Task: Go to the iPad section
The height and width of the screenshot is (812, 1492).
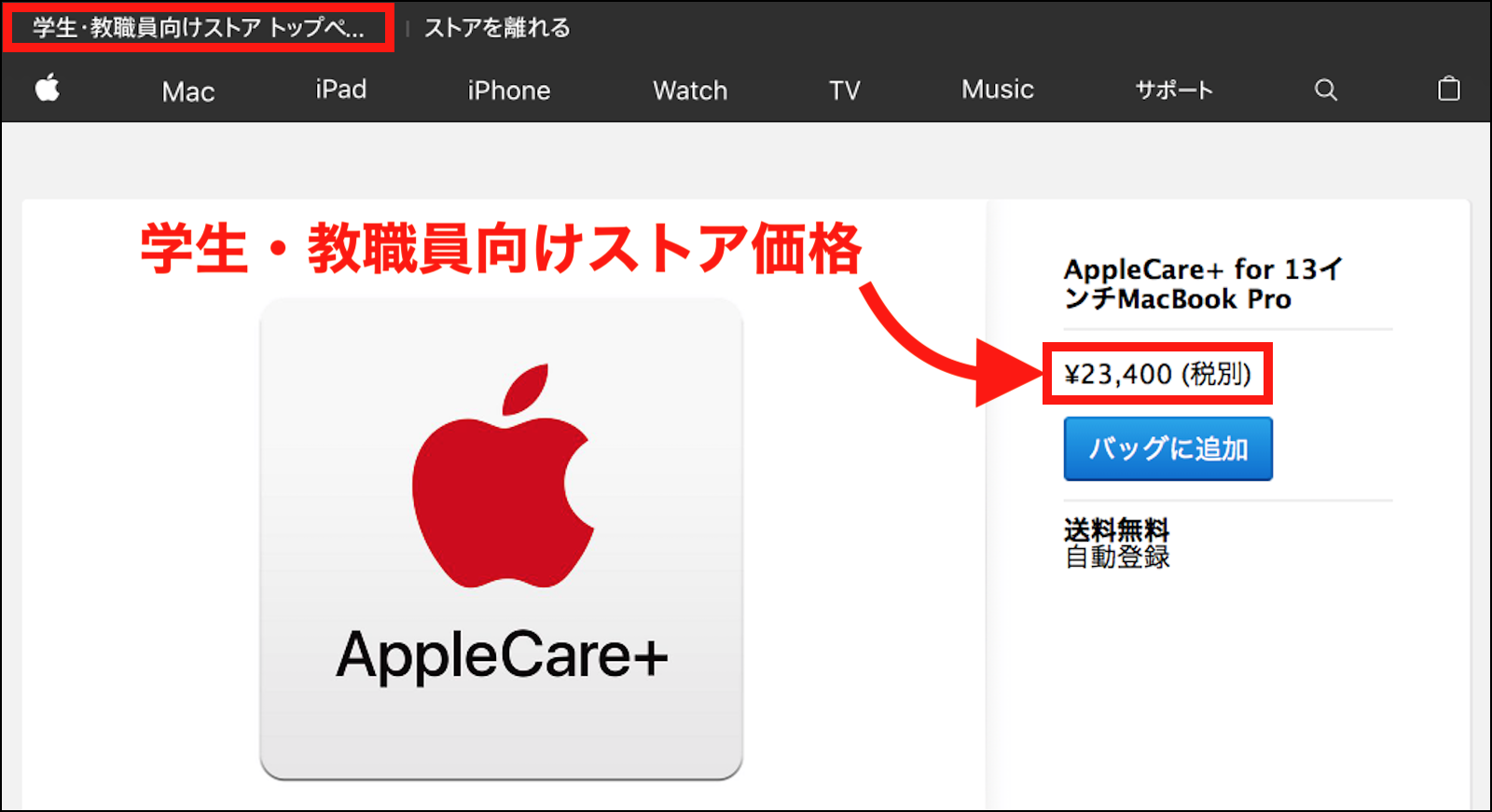Action: [x=341, y=89]
